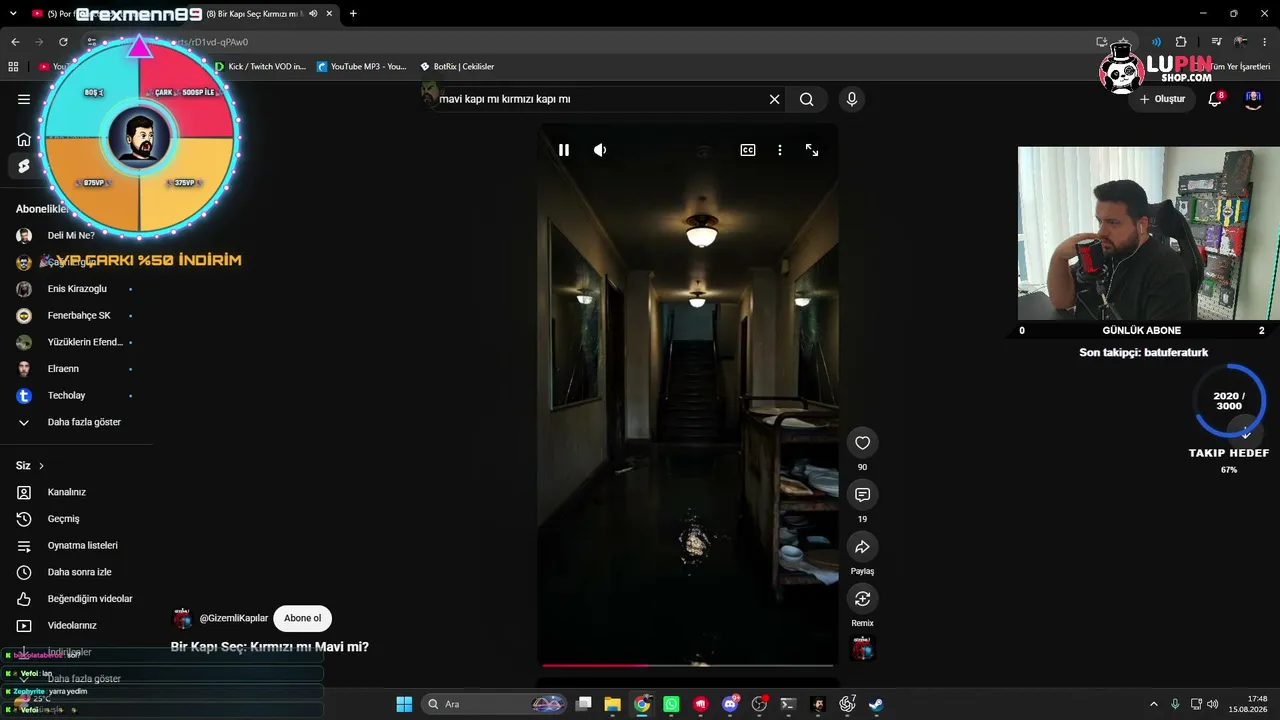1280x720 pixels.
Task: Open BotRix Çekilişler bookmark
Action: 458,67
